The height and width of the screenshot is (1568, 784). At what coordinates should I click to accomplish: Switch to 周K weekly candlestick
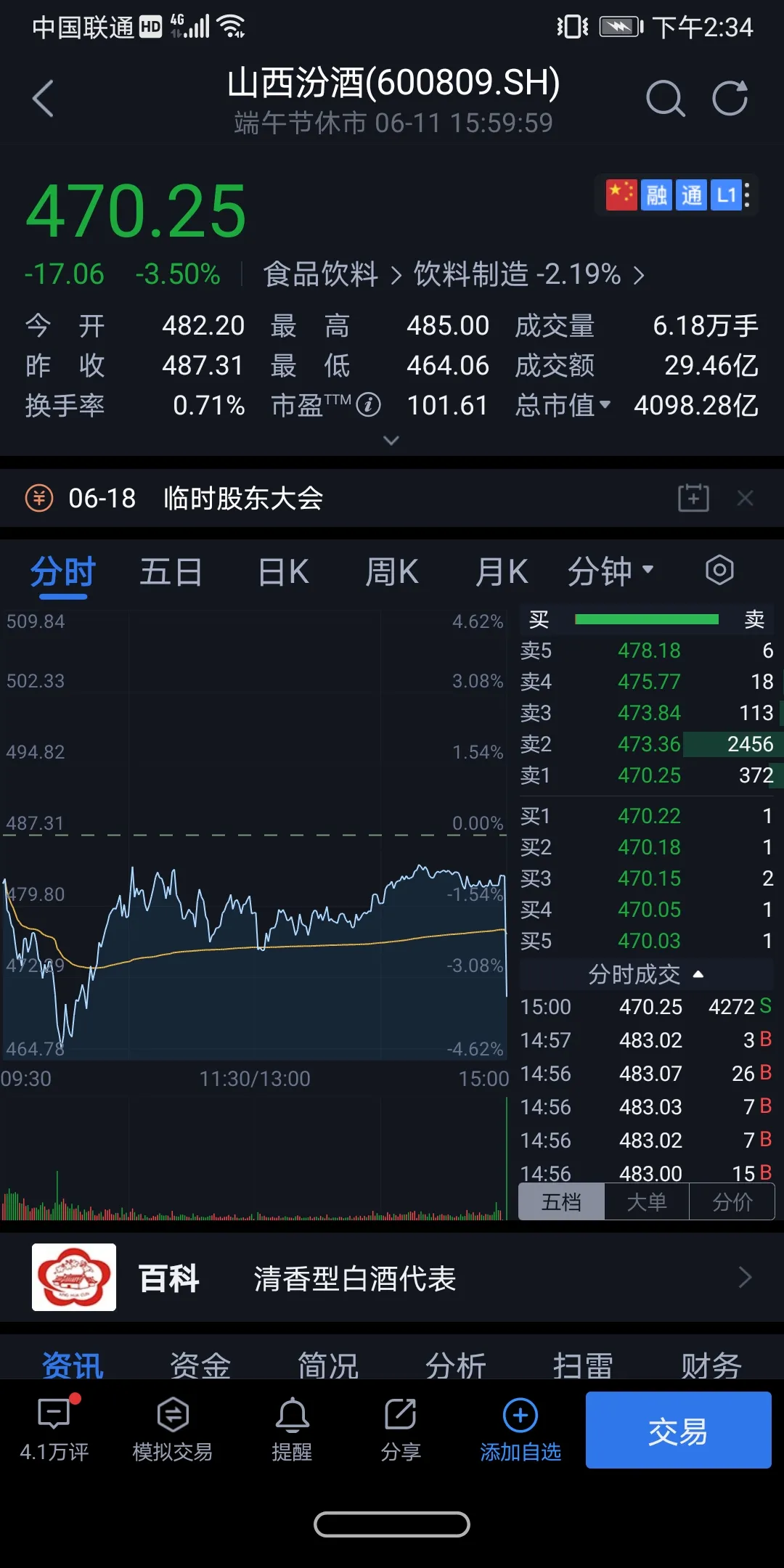pos(392,572)
